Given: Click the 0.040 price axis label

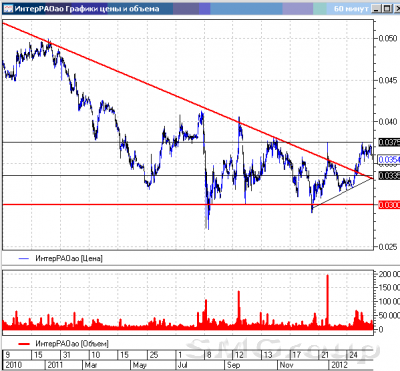Looking at the screenshot, I should 388,122.
